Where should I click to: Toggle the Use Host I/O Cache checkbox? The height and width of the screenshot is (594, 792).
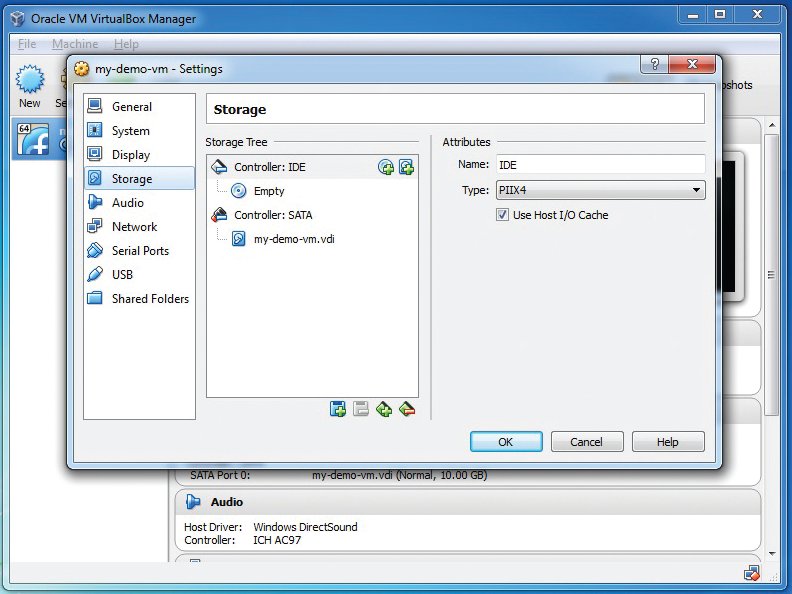click(x=503, y=215)
